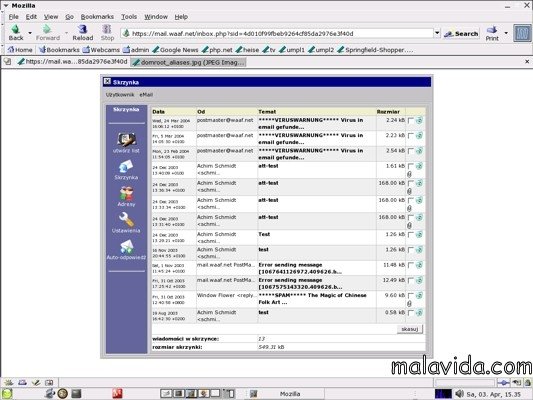Check the box for Fri 5 Mar virus message

click(411, 136)
